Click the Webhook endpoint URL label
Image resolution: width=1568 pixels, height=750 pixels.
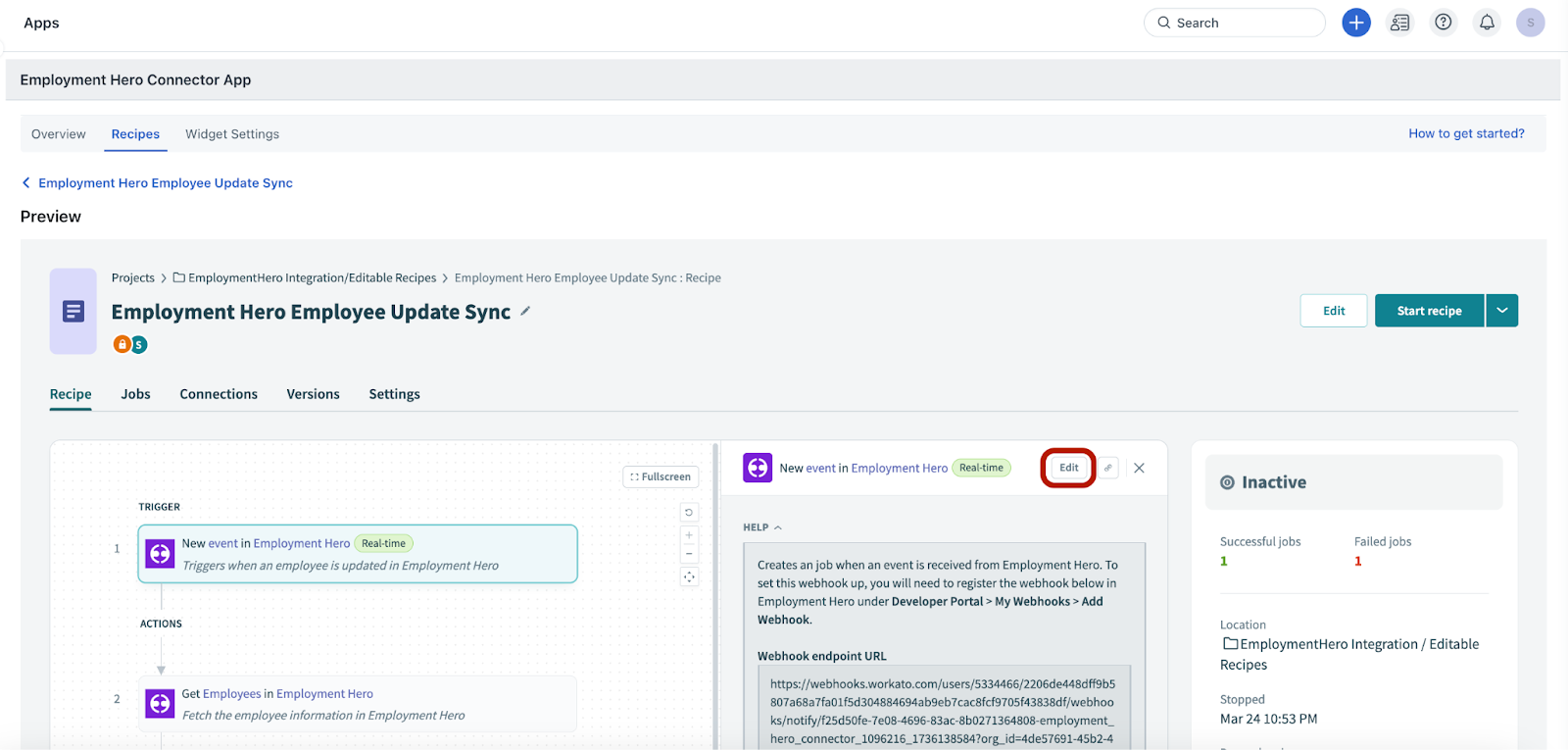[x=821, y=656]
